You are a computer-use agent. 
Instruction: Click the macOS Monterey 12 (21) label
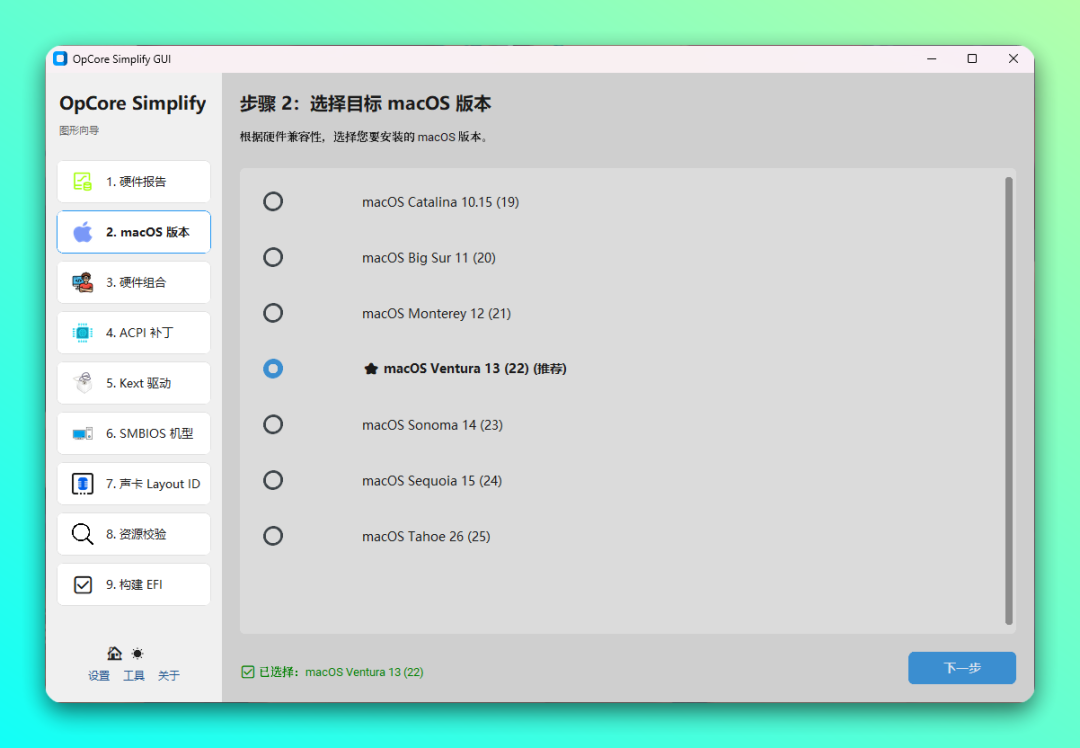[437, 313]
